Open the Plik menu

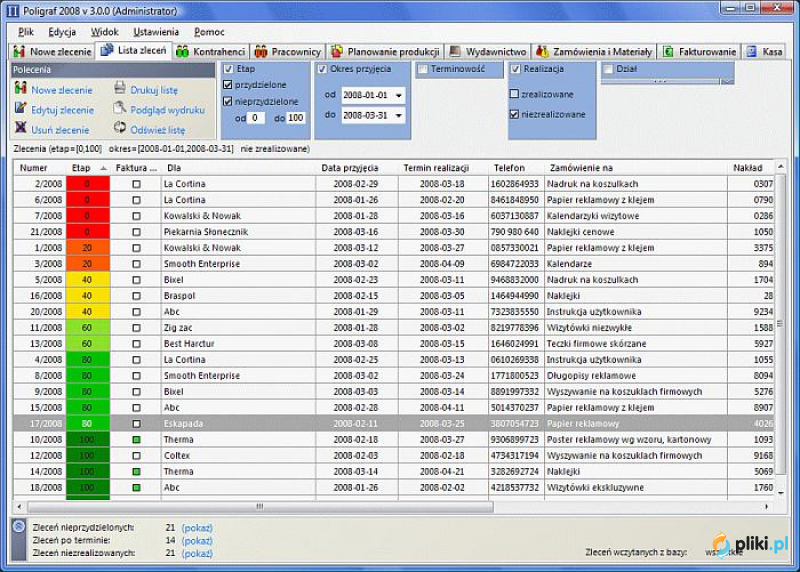pyautogui.click(x=26, y=32)
